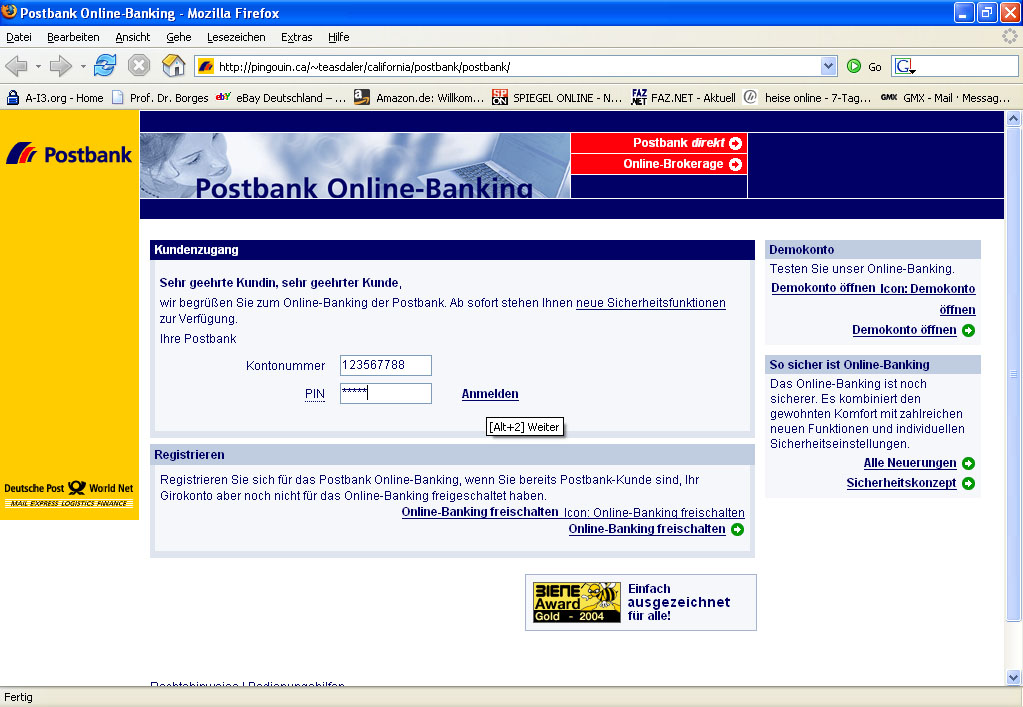Click the green arrow beside Sicherheitskonzept
The image size is (1023, 707).
click(x=968, y=483)
